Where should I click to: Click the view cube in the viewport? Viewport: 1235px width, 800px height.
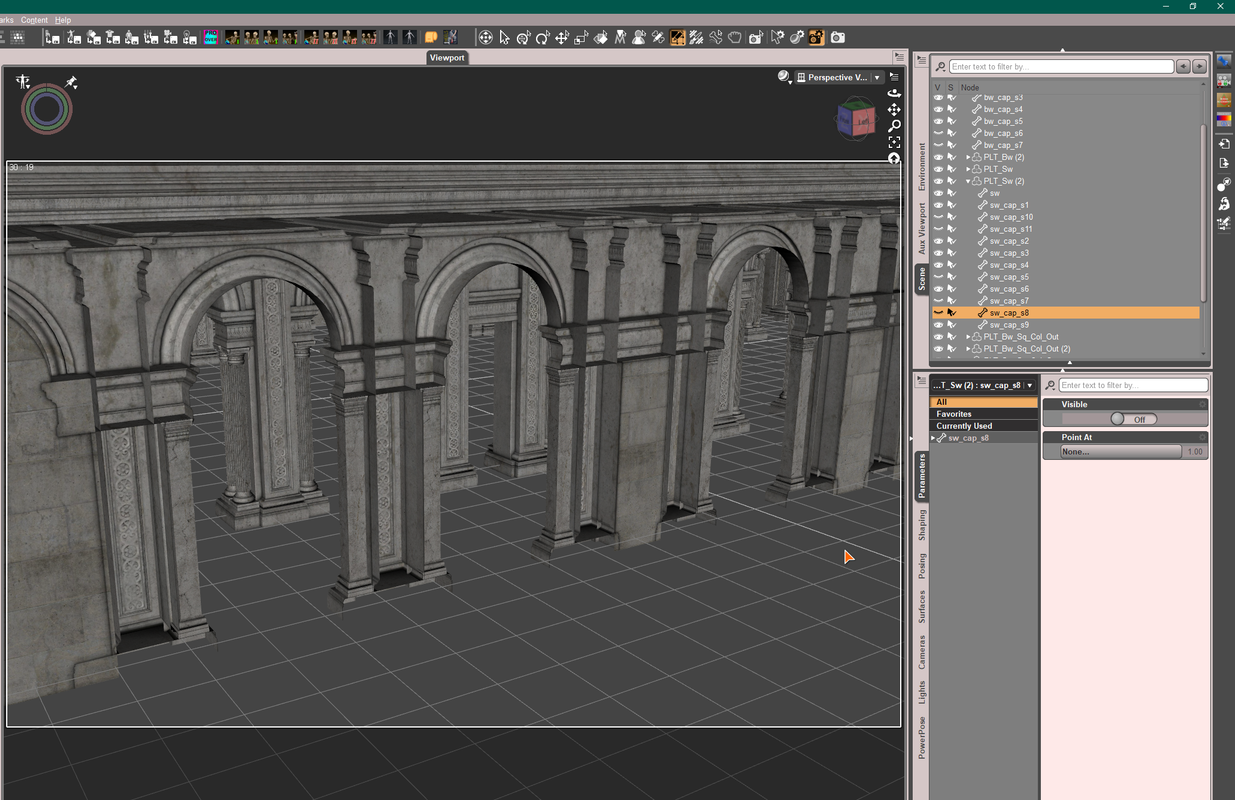click(x=855, y=119)
